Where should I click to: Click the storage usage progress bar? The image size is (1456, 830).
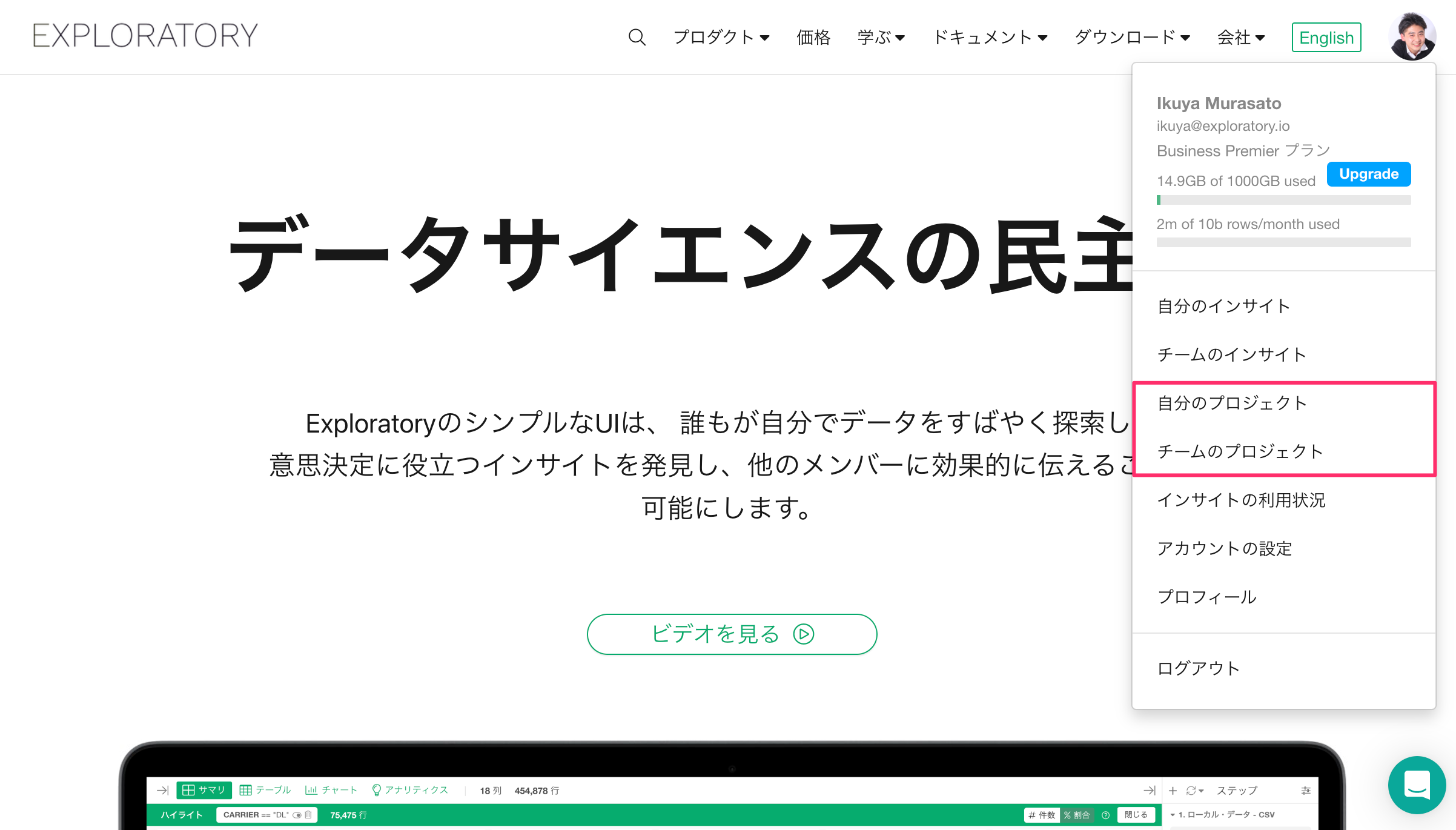[x=1283, y=200]
